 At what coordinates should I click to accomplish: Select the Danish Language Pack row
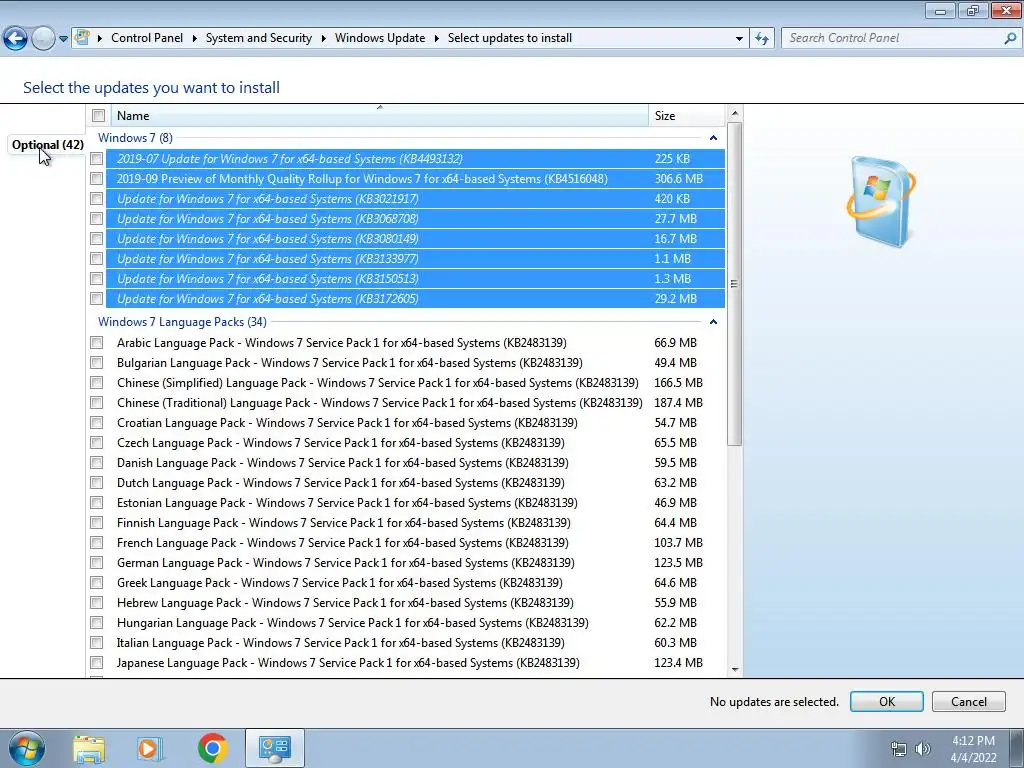tap(415, 462)
